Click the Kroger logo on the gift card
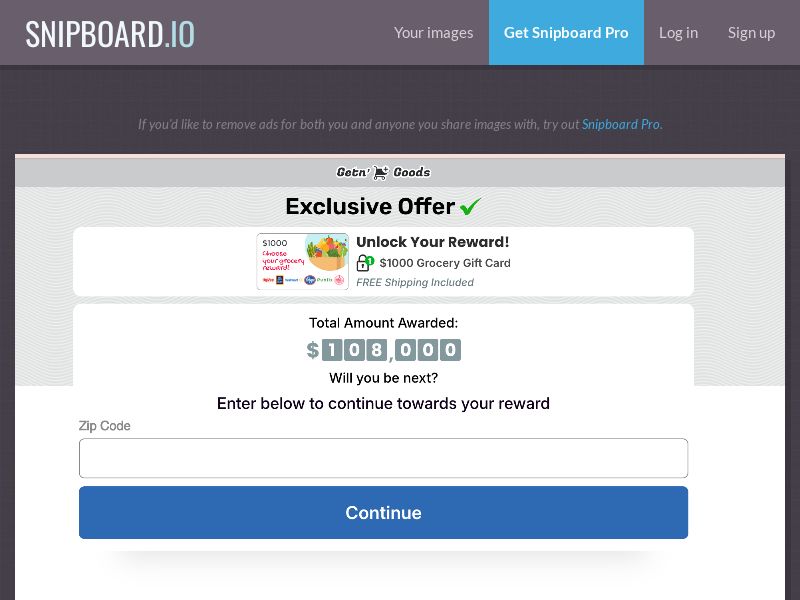The width and height of the screenshot is (800, 600). click(x=310, y=278)
